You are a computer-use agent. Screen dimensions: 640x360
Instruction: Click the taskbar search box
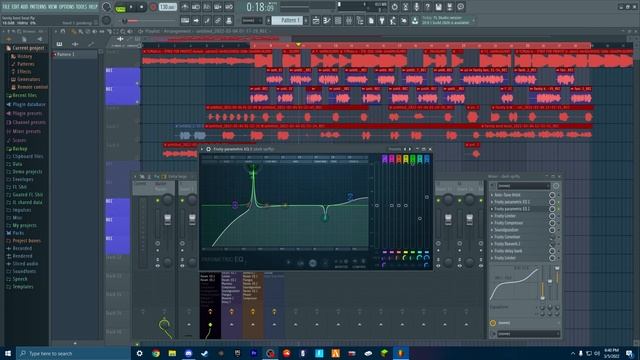pyautogui.click(x=73, y=353)
